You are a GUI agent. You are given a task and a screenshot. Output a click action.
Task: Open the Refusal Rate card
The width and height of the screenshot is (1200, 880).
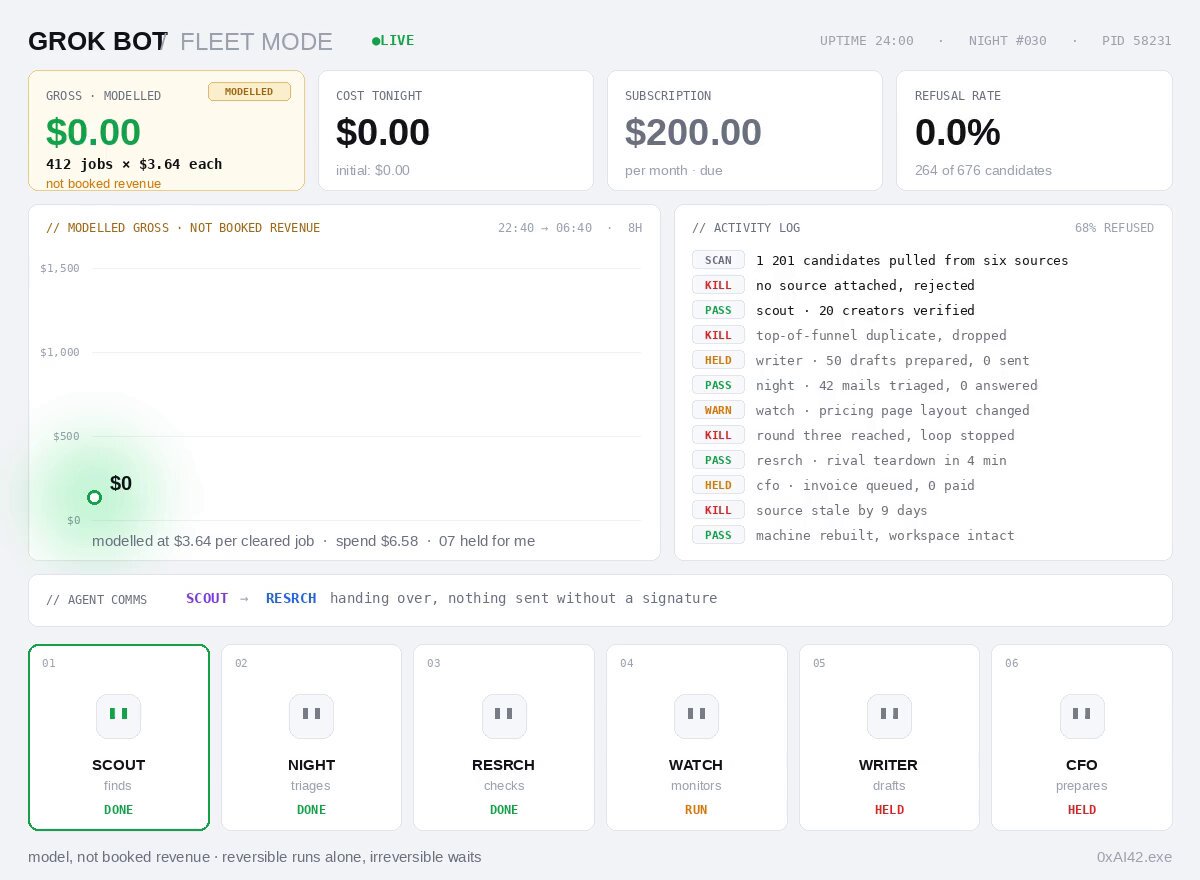[x=1034, y=130]
